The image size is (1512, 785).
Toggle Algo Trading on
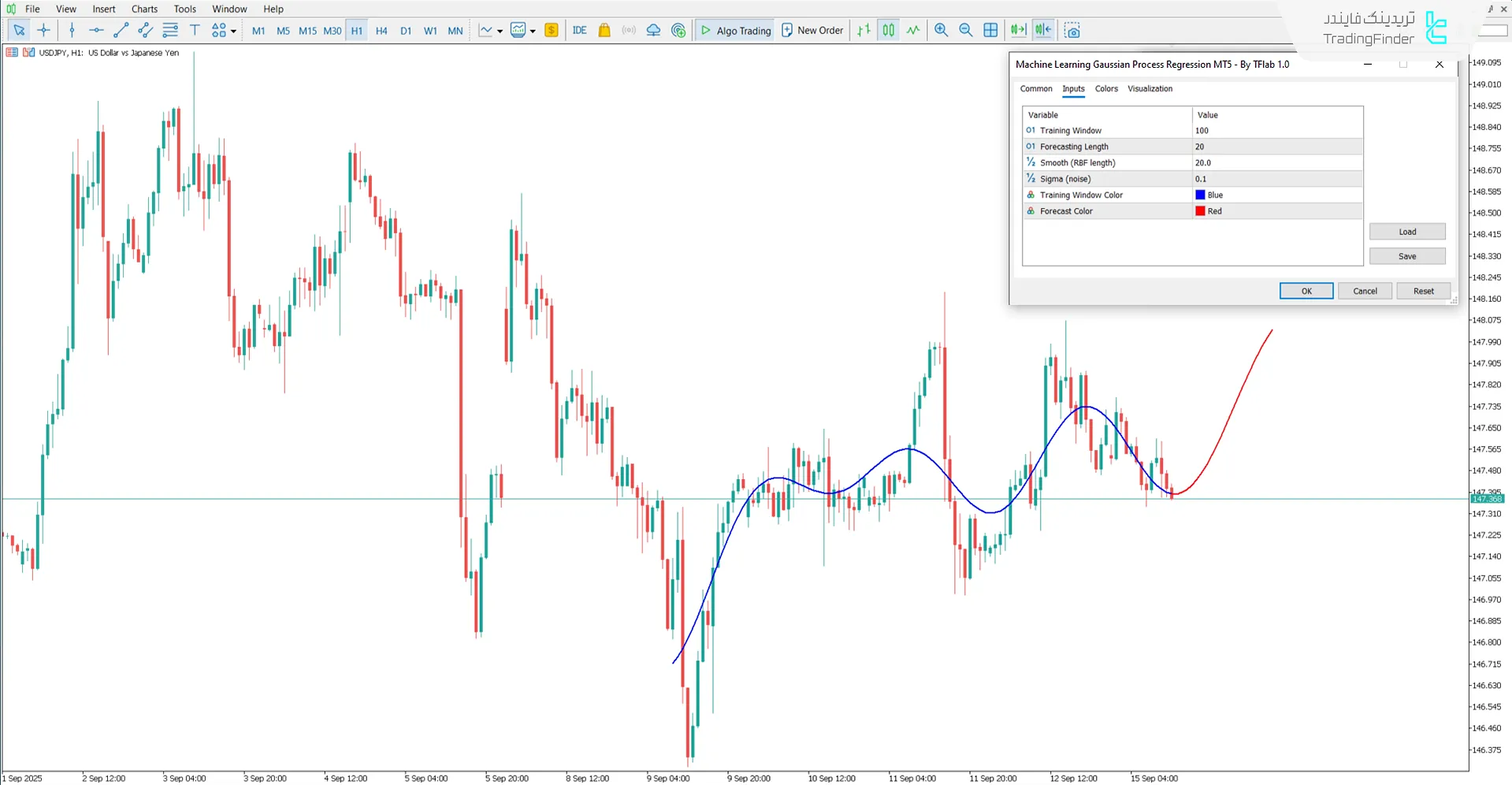736,31
